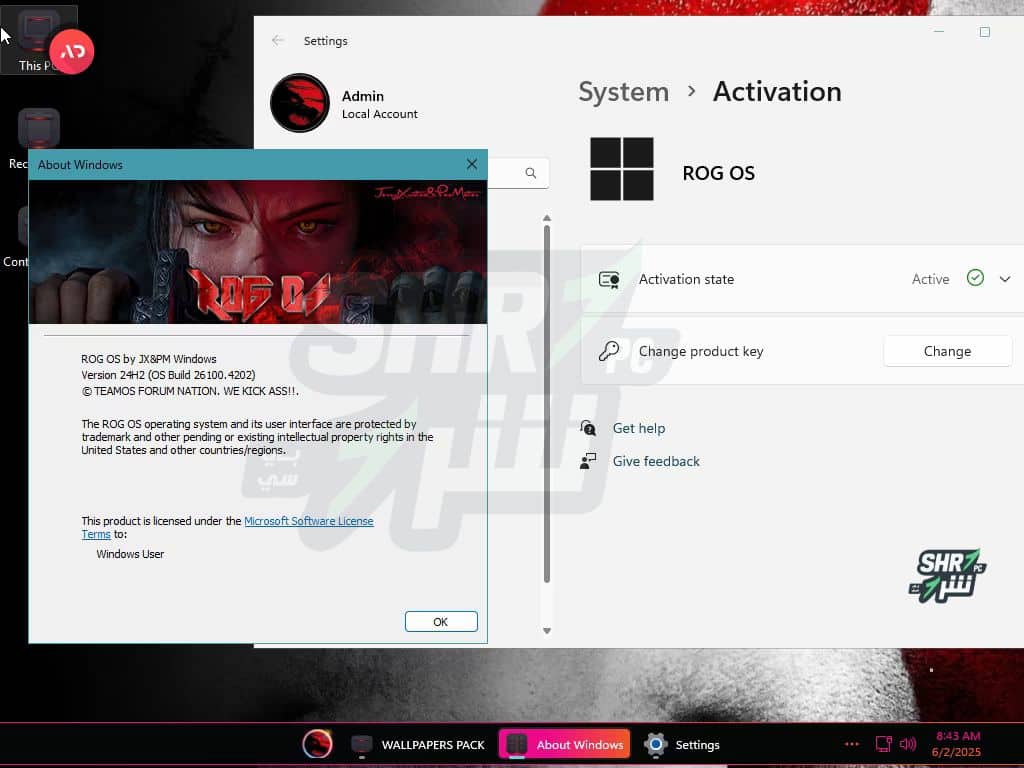Open the Microsoft Software License Terms link
The width and height of the screenshot is (1024, 768).
(310, 521)
